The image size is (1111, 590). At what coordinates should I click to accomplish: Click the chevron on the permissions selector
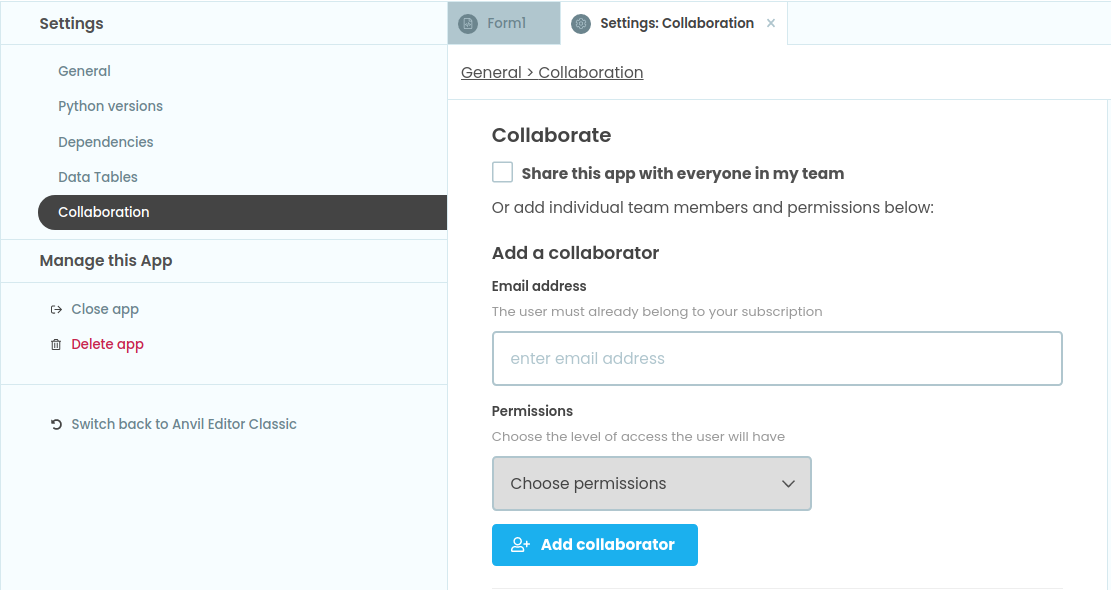pos(789,483)
